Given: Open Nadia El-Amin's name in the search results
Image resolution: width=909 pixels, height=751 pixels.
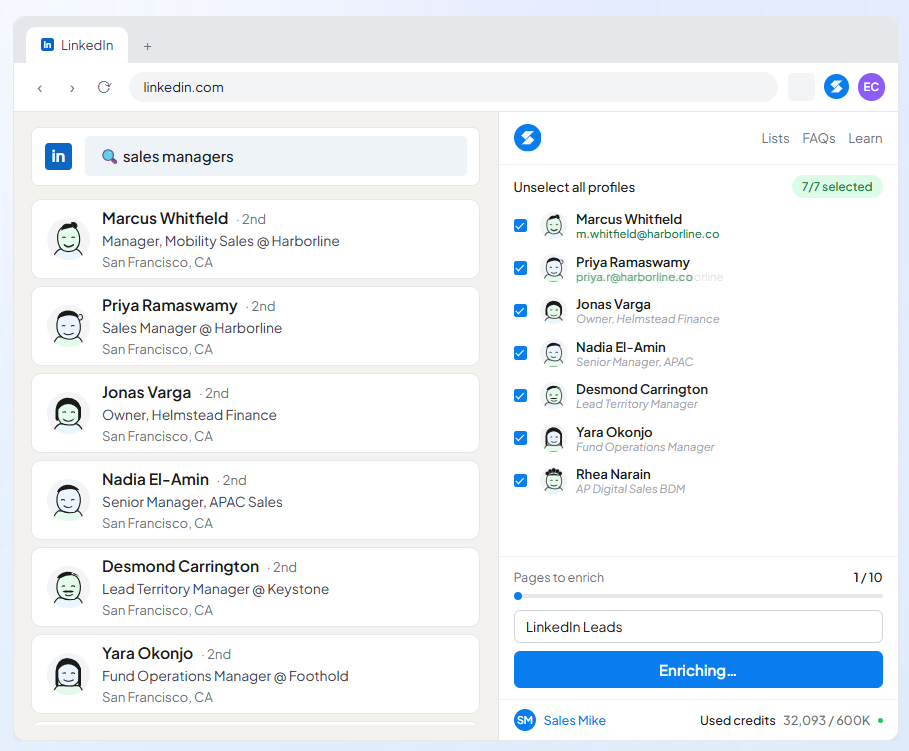Looking at the screenshot, I should click(x=155, y=480).
